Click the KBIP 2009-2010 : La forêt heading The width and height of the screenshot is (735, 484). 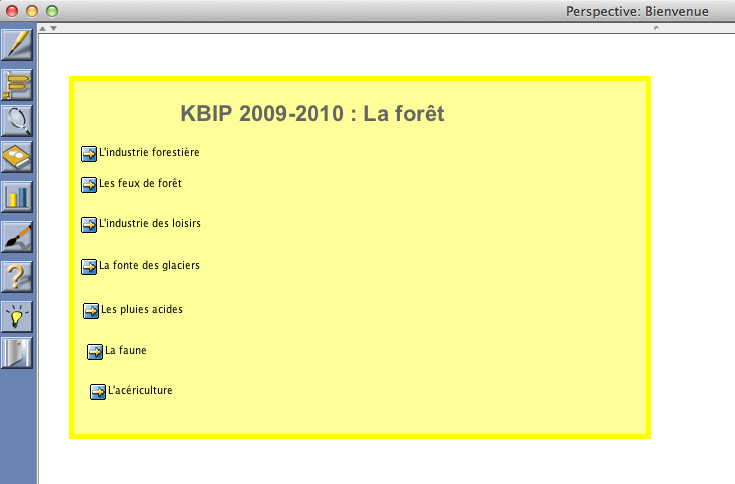[312, 114]
